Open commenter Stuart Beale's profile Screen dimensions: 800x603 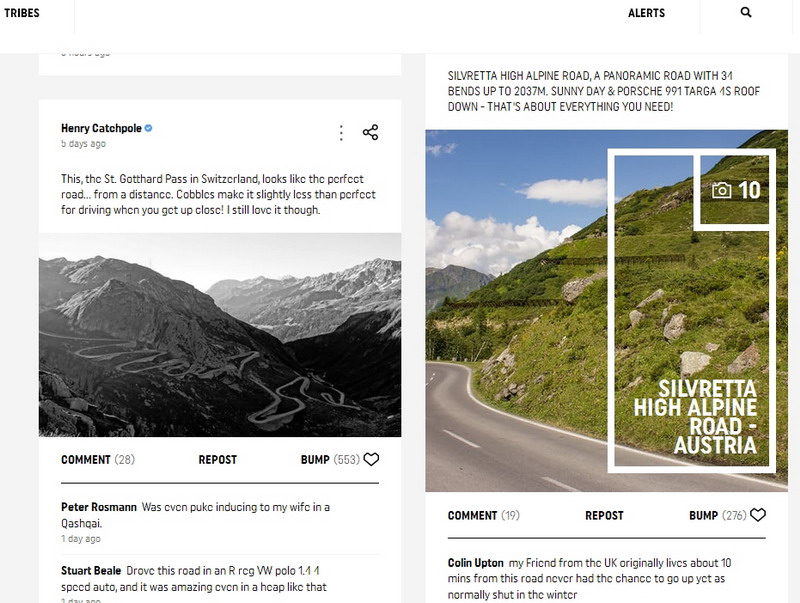(91, 571)
